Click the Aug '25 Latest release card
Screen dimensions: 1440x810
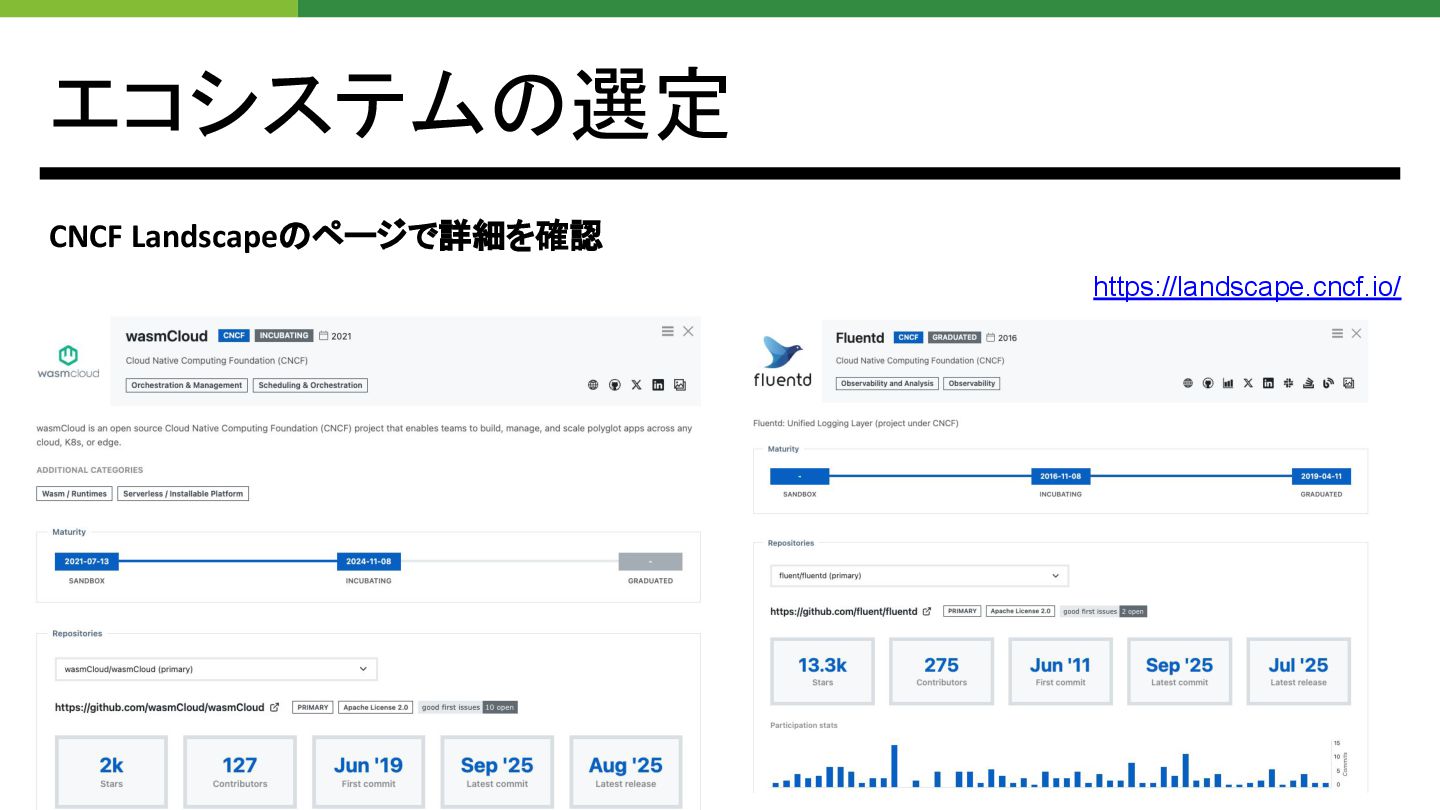pyautogui.click(x=626, y=772)
